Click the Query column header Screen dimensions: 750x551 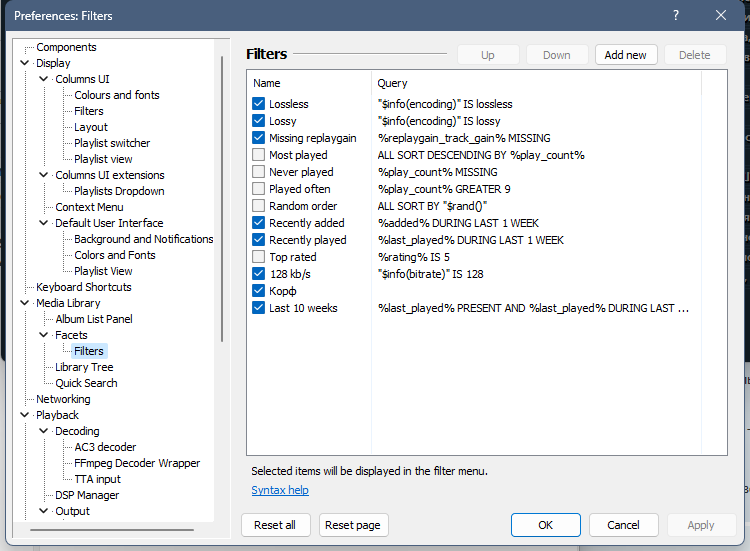392,83
